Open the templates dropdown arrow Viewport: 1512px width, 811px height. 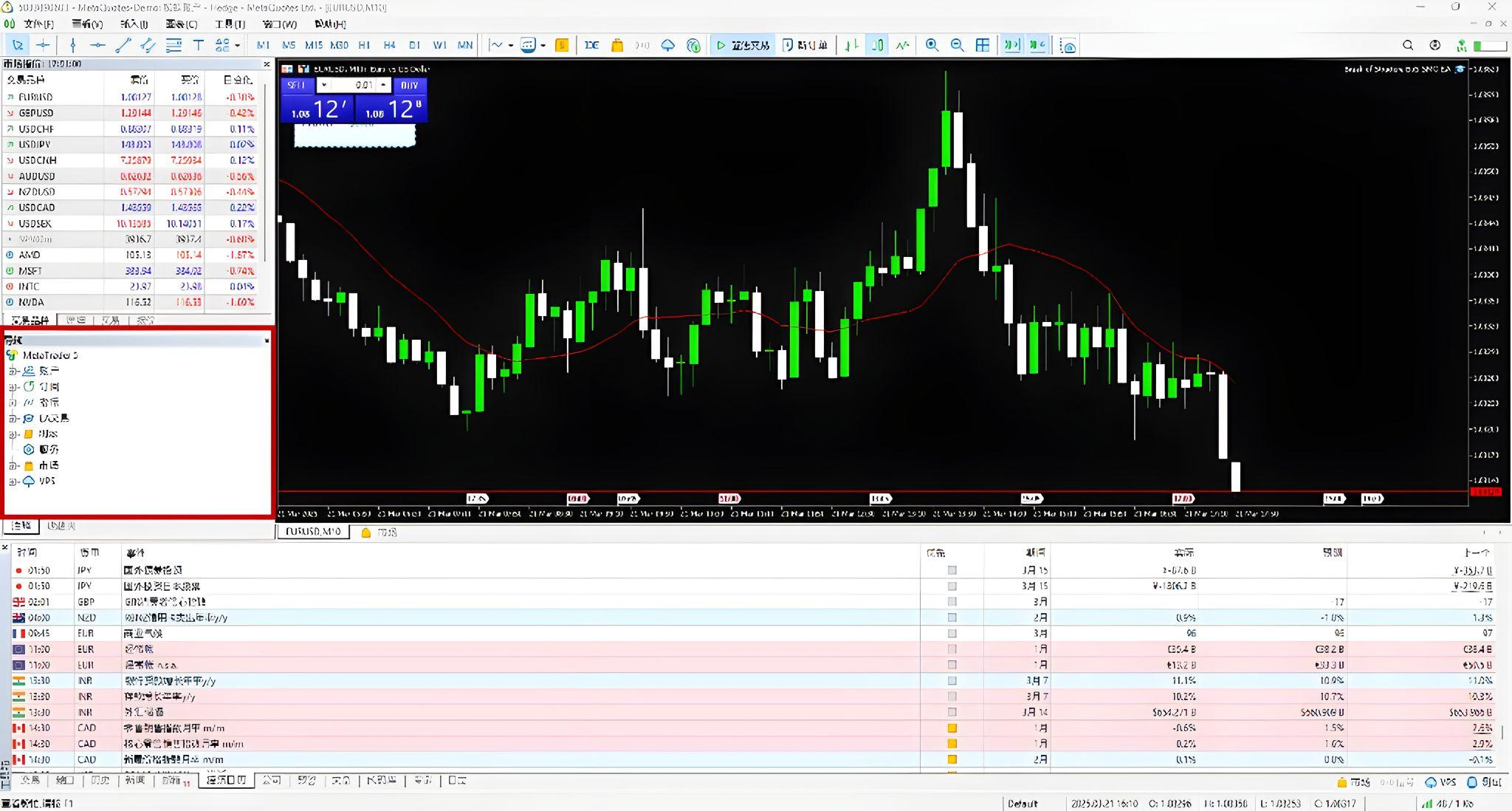543,45
